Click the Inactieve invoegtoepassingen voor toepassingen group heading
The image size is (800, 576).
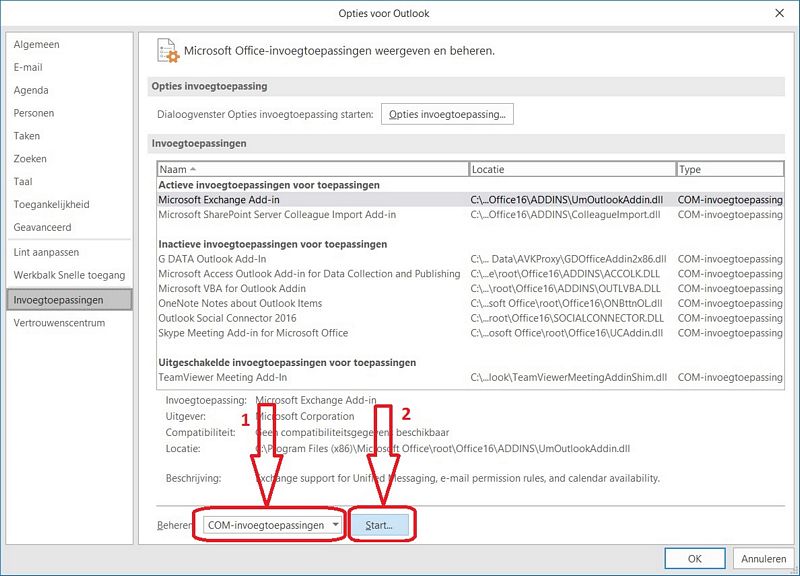(272, 244)
